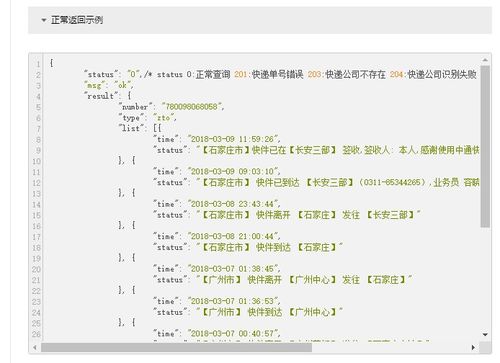The image size is (500, 363).
Task: Click the scroll left arrow of the code box
Action: pos(35,347)
